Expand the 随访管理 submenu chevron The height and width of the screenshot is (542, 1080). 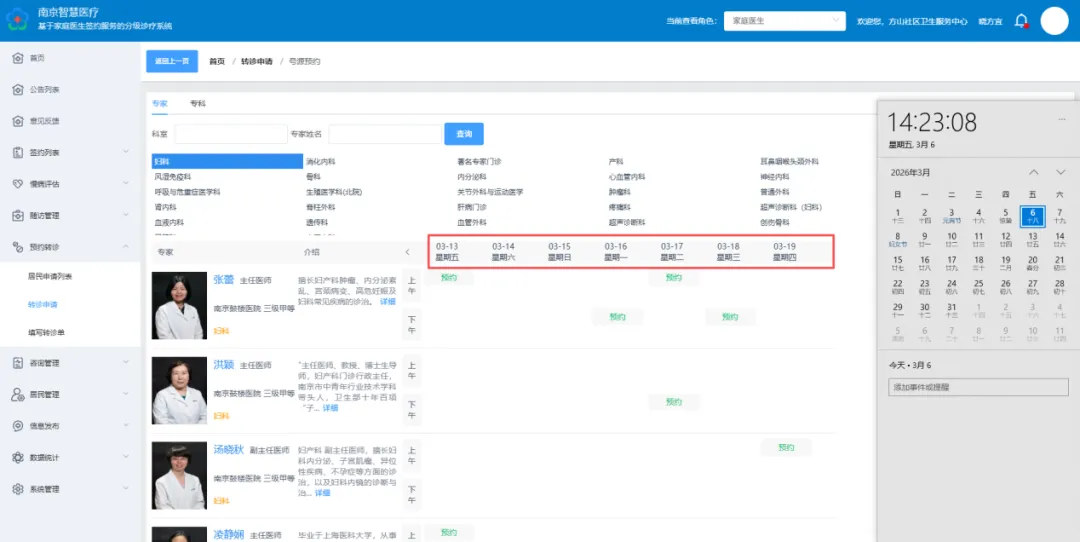(126, 216)
